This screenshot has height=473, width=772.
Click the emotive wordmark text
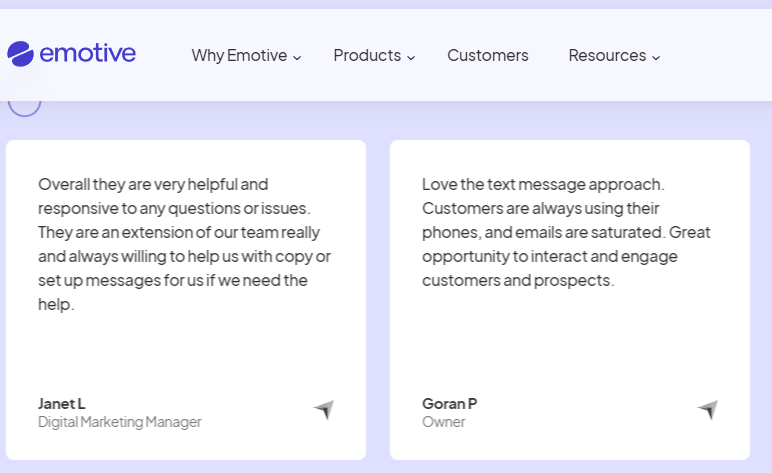88,54
